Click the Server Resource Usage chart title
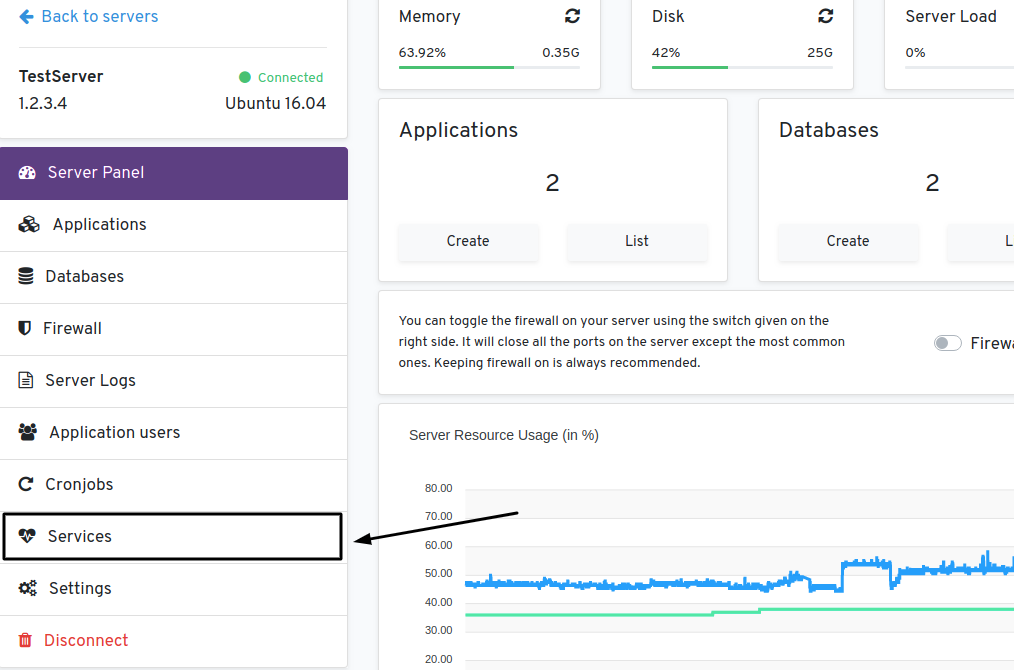The height and width of the screenshot is (670, 1014). click(504, 436)
